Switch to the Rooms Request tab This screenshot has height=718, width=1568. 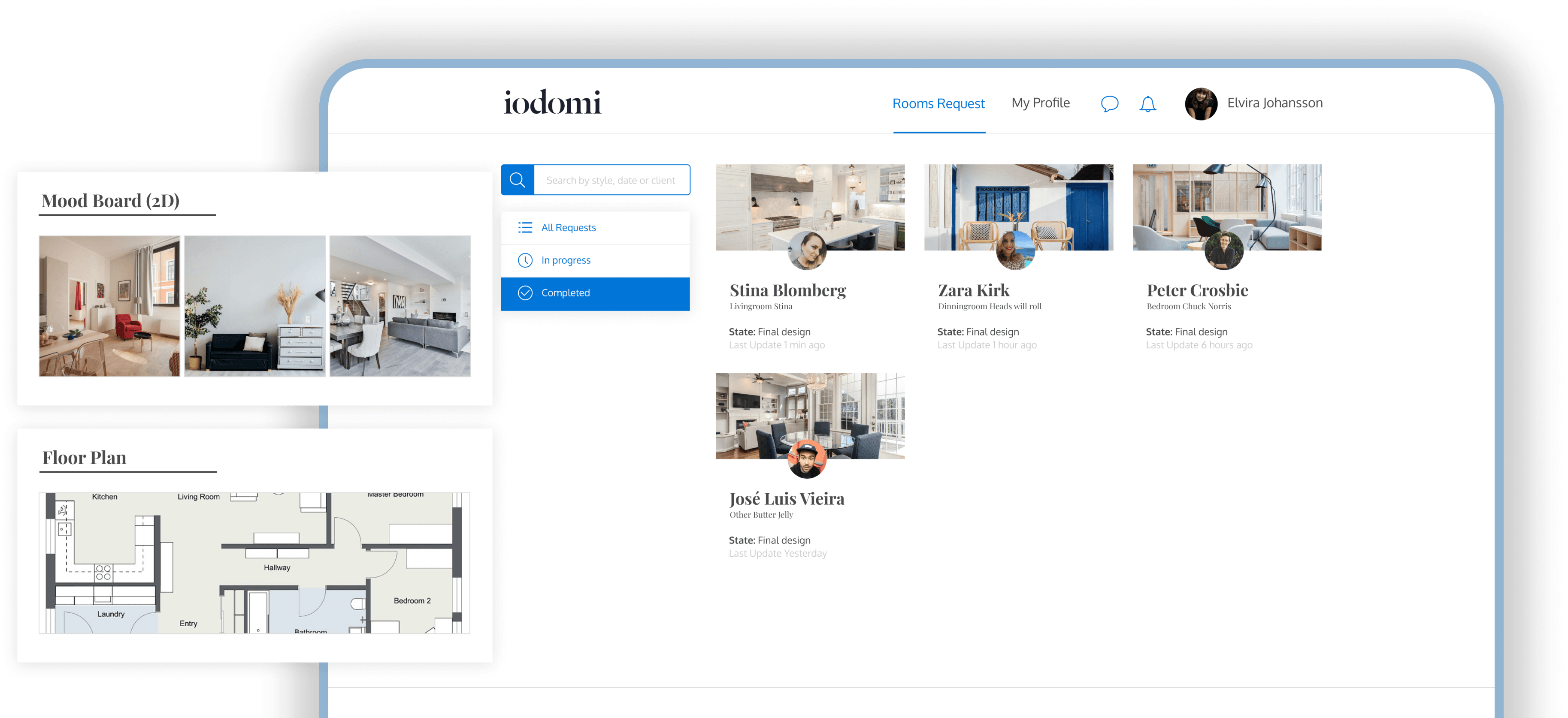[938, 103]
